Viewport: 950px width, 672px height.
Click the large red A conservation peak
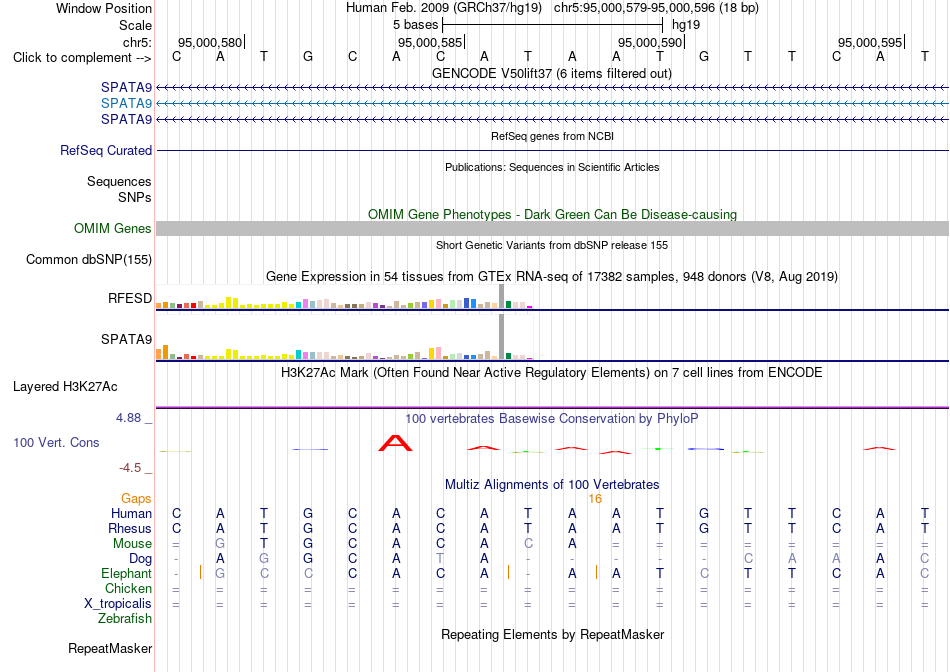pyautogui.click(x=396, y=443)
